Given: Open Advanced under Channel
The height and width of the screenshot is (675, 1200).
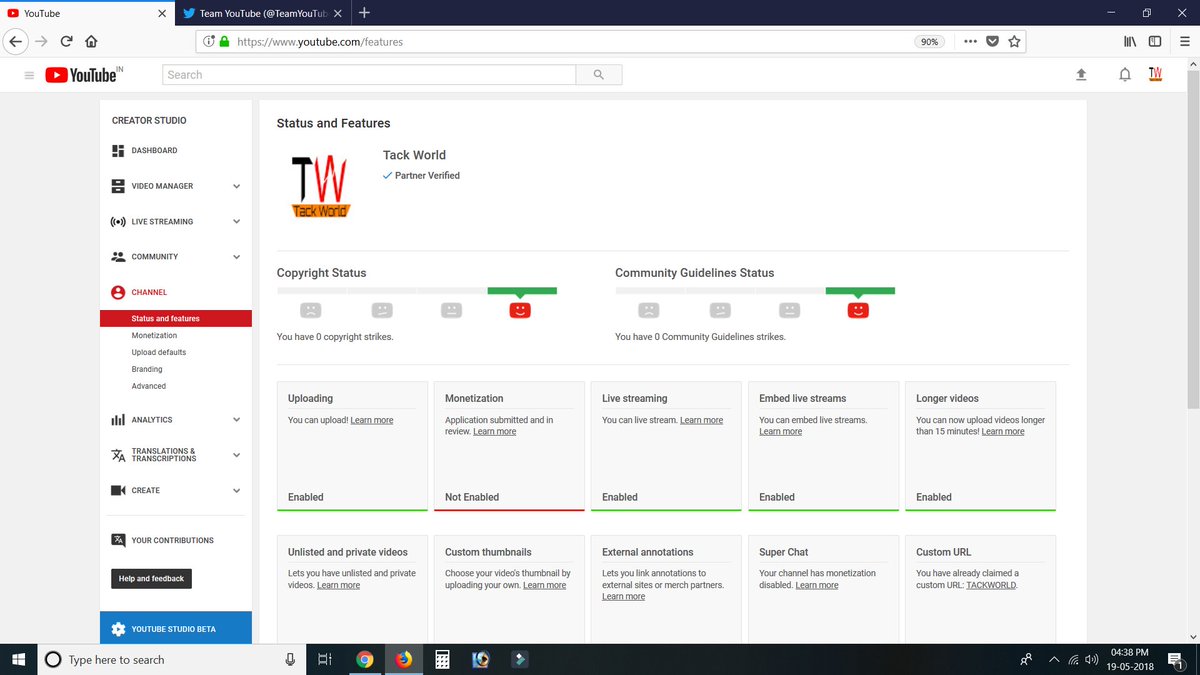Looking at the screenshot, I should 149,386.
